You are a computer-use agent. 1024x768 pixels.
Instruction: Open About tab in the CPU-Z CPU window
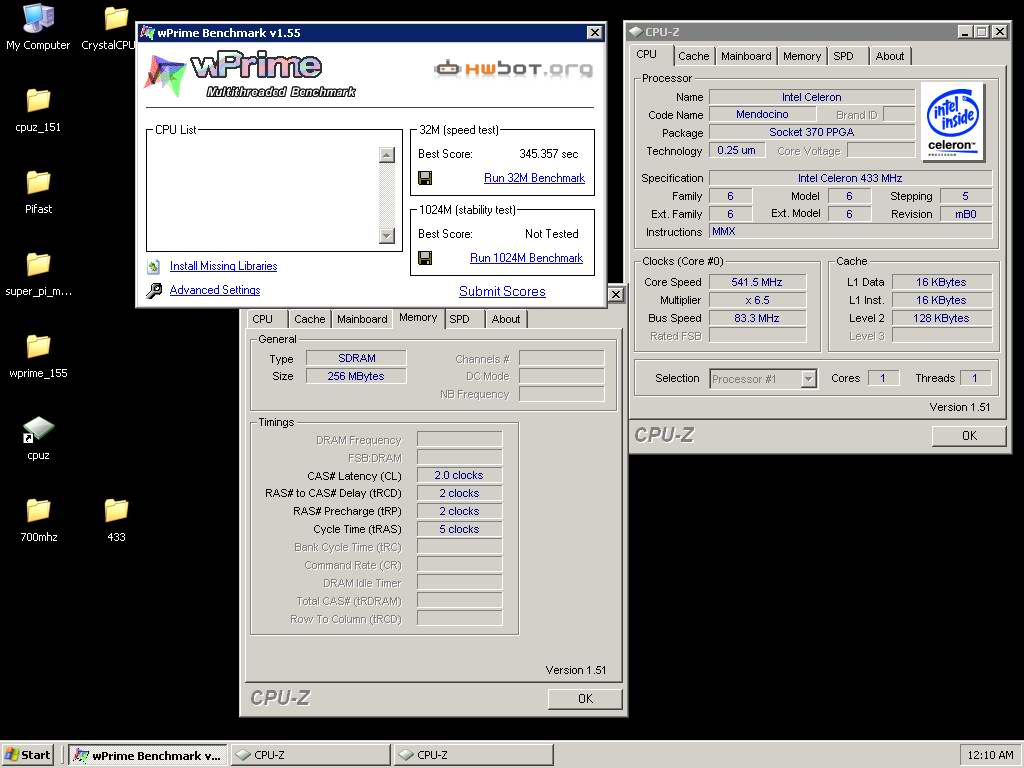click(889, 56)
